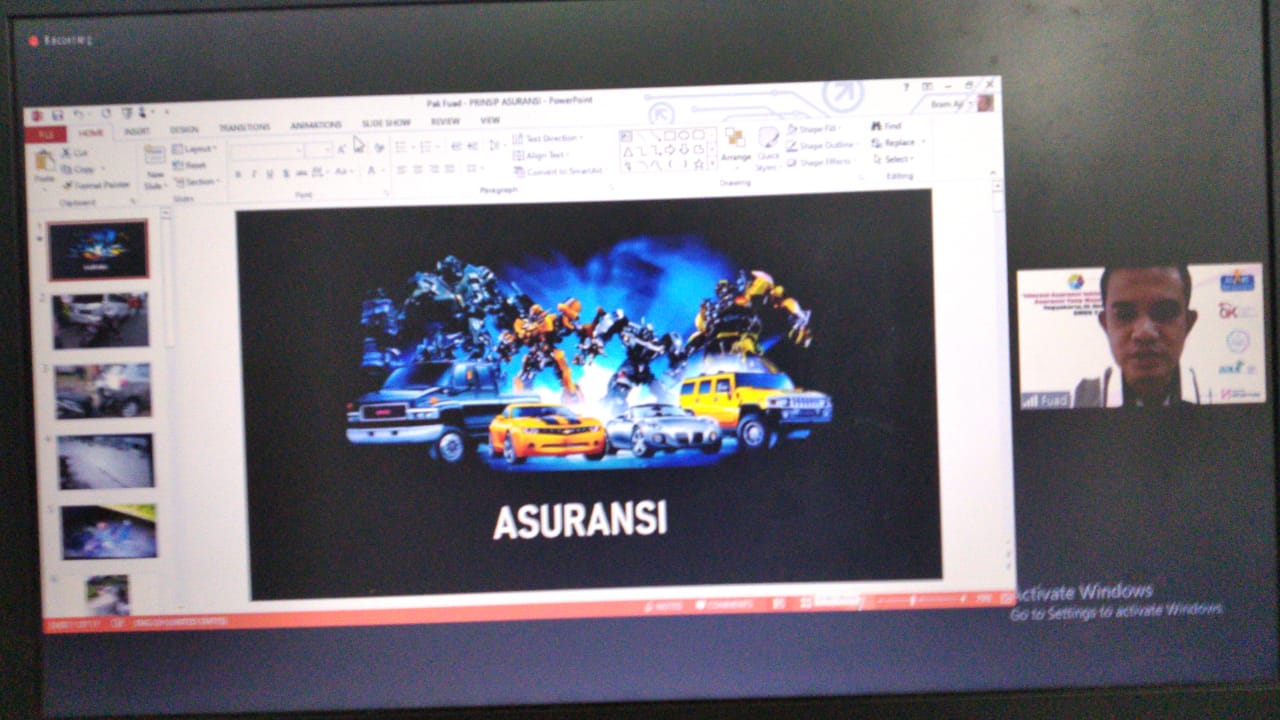This screenshot has height=720, width=1280.
Task: Open the Text Direction menu
Action: 548,138
